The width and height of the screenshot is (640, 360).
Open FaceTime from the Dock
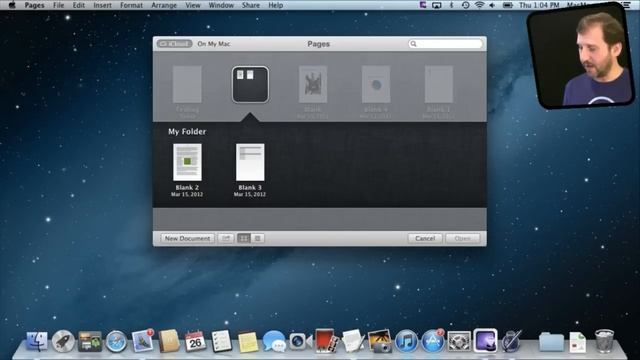pyautogui.click(x=300, y=341)
